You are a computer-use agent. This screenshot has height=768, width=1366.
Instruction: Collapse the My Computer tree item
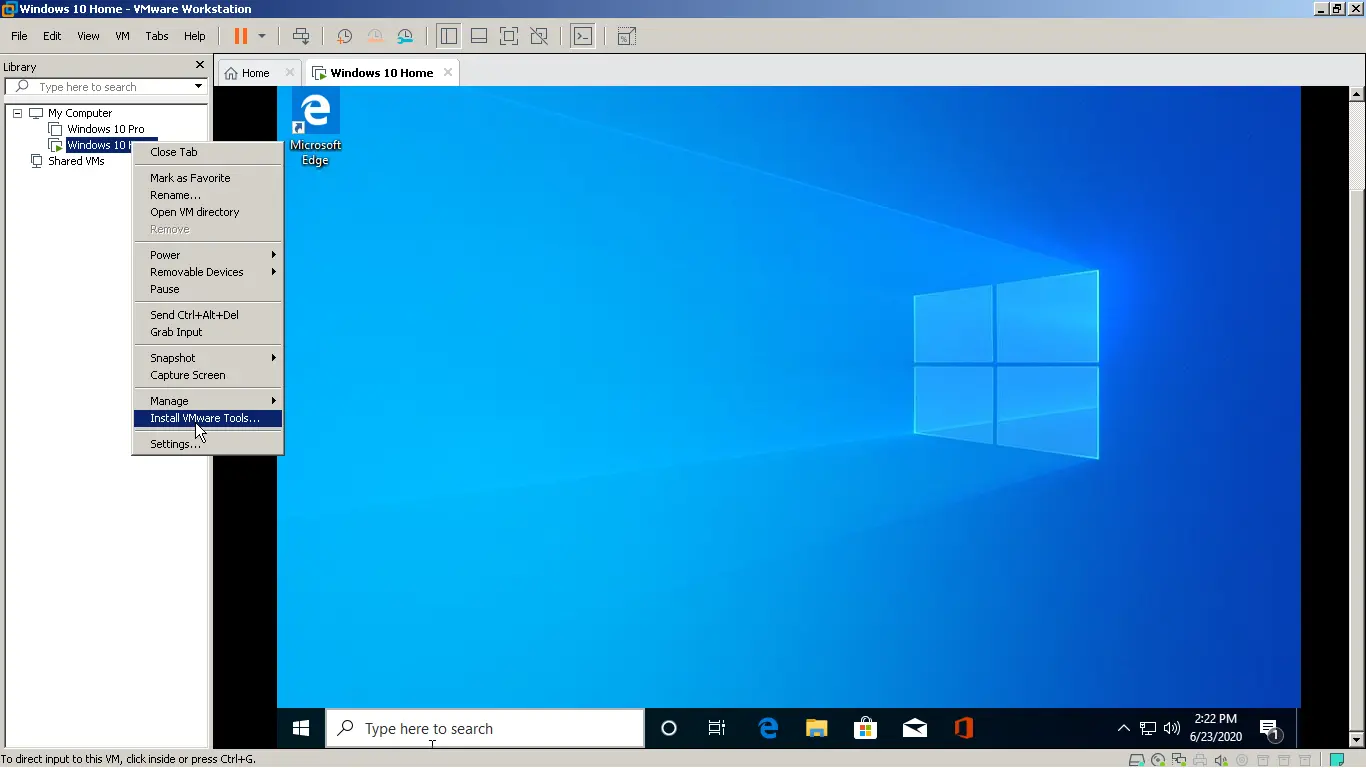tap(16, 113)
